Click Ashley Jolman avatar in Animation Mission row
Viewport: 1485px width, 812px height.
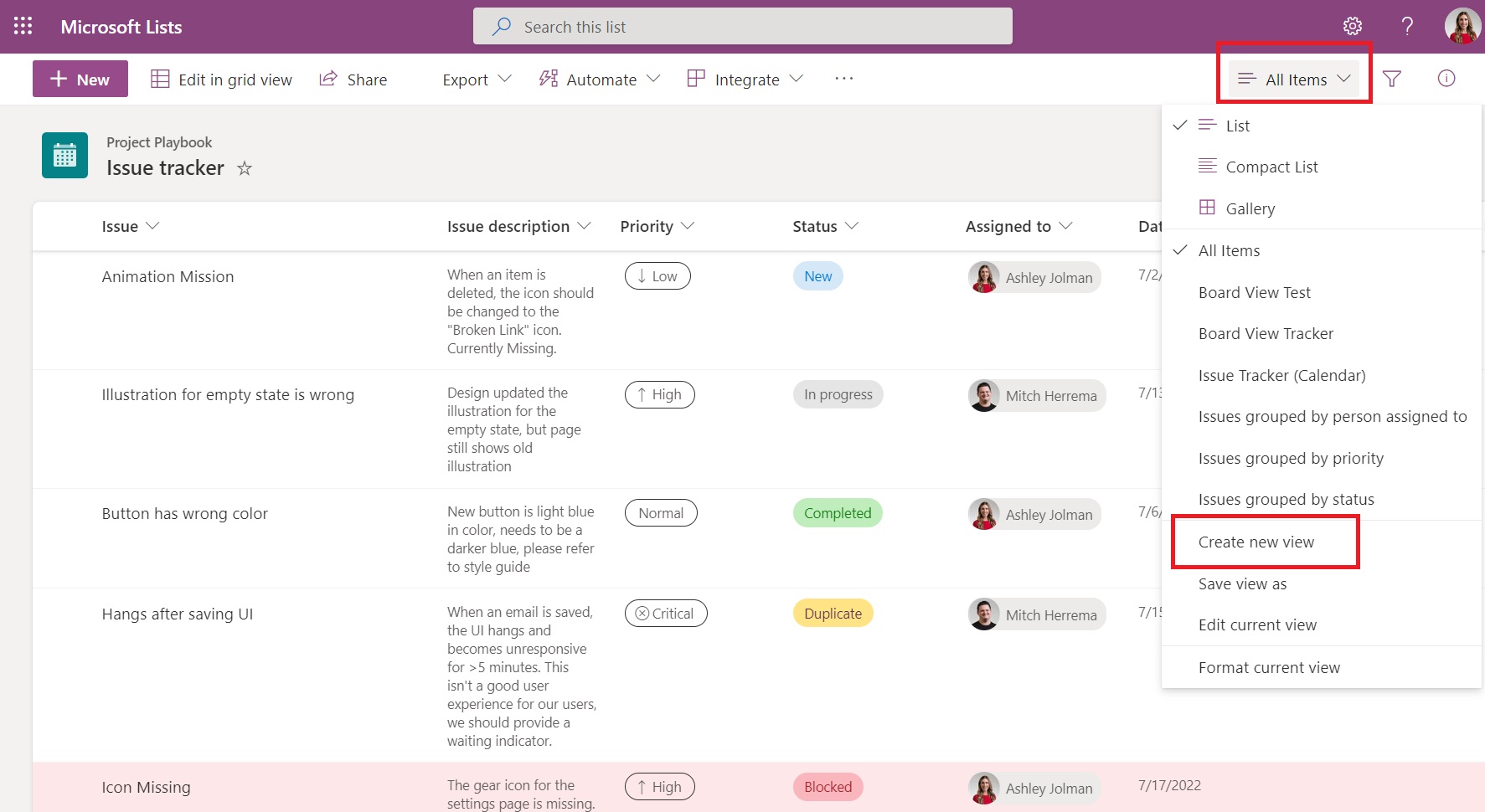pyautogui.click(x=984, y=277)
